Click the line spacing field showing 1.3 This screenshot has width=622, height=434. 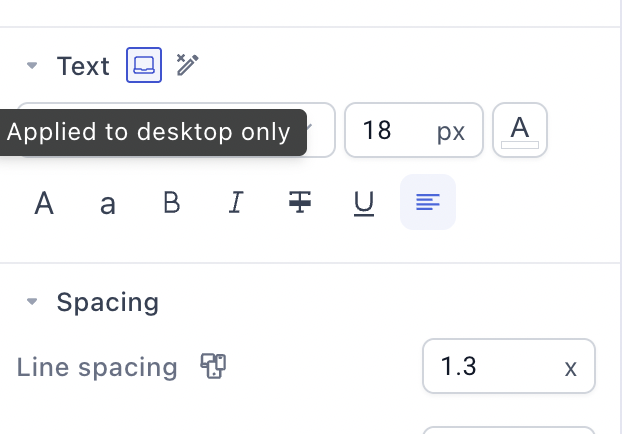click(509, 366)
